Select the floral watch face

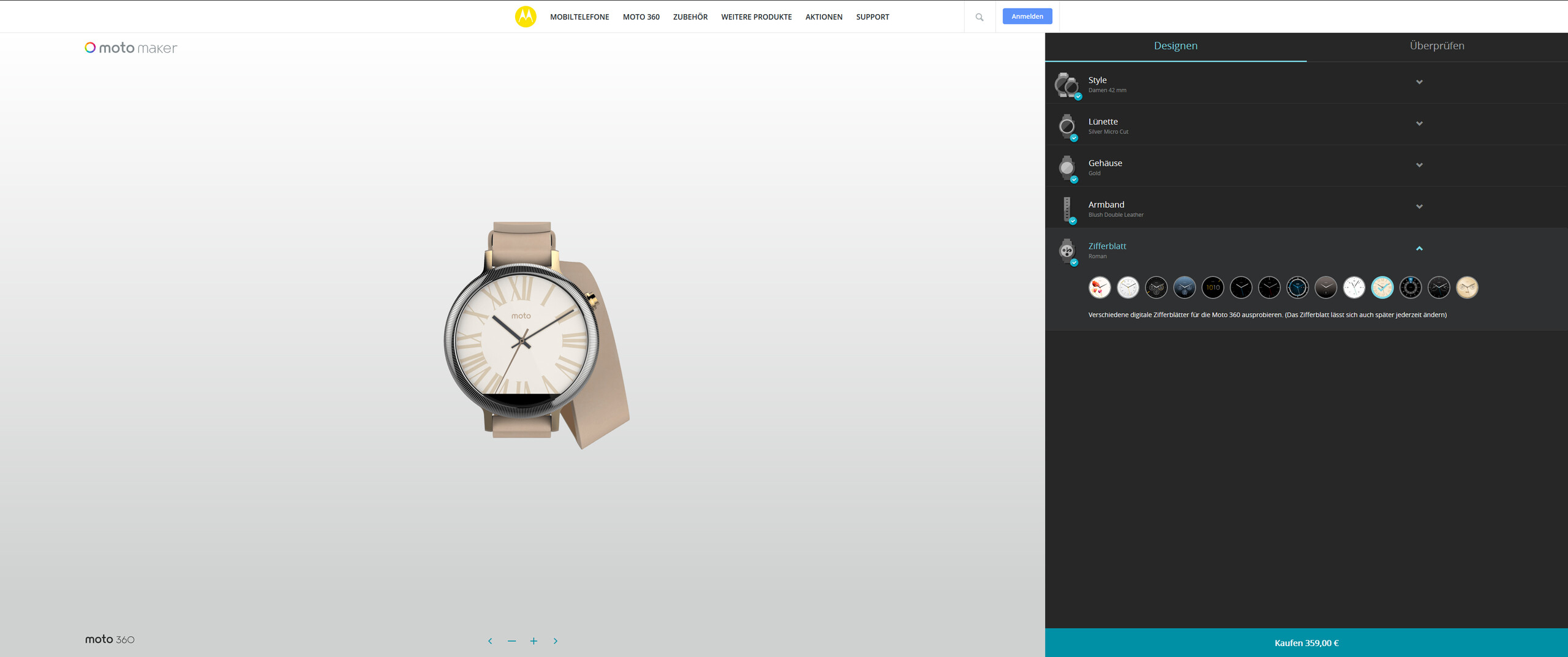pyautogui.click(x=1099, y=287)
